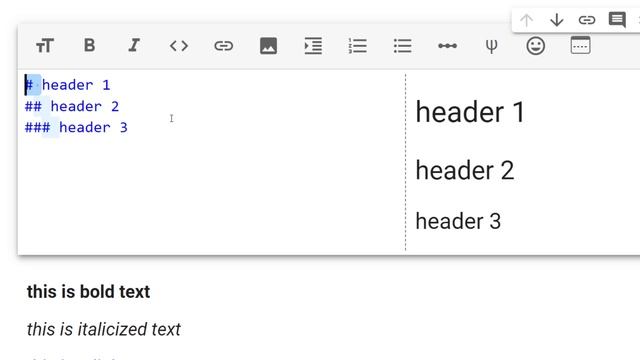Move cell up with arrow
Image resolution: width=640 pixels, height=360 pixels.
[527, 20]
